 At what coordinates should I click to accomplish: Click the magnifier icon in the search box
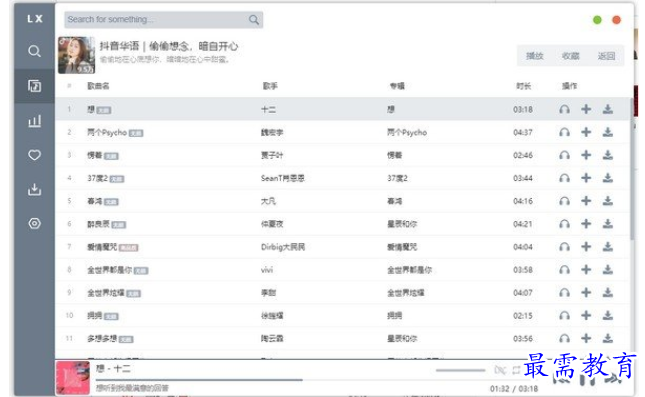click(254, 19)
